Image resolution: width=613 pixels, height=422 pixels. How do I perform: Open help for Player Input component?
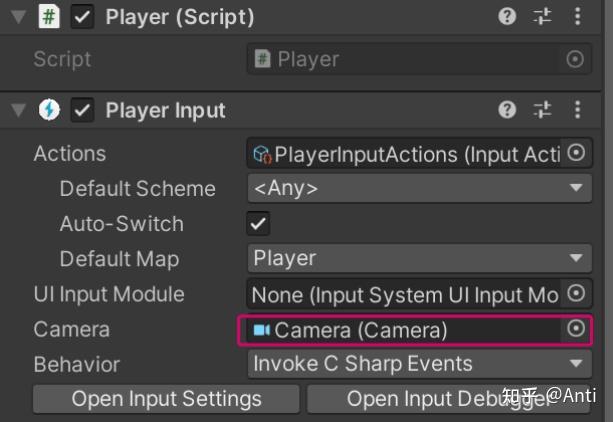pyautogui.click(x=508, y=110)
